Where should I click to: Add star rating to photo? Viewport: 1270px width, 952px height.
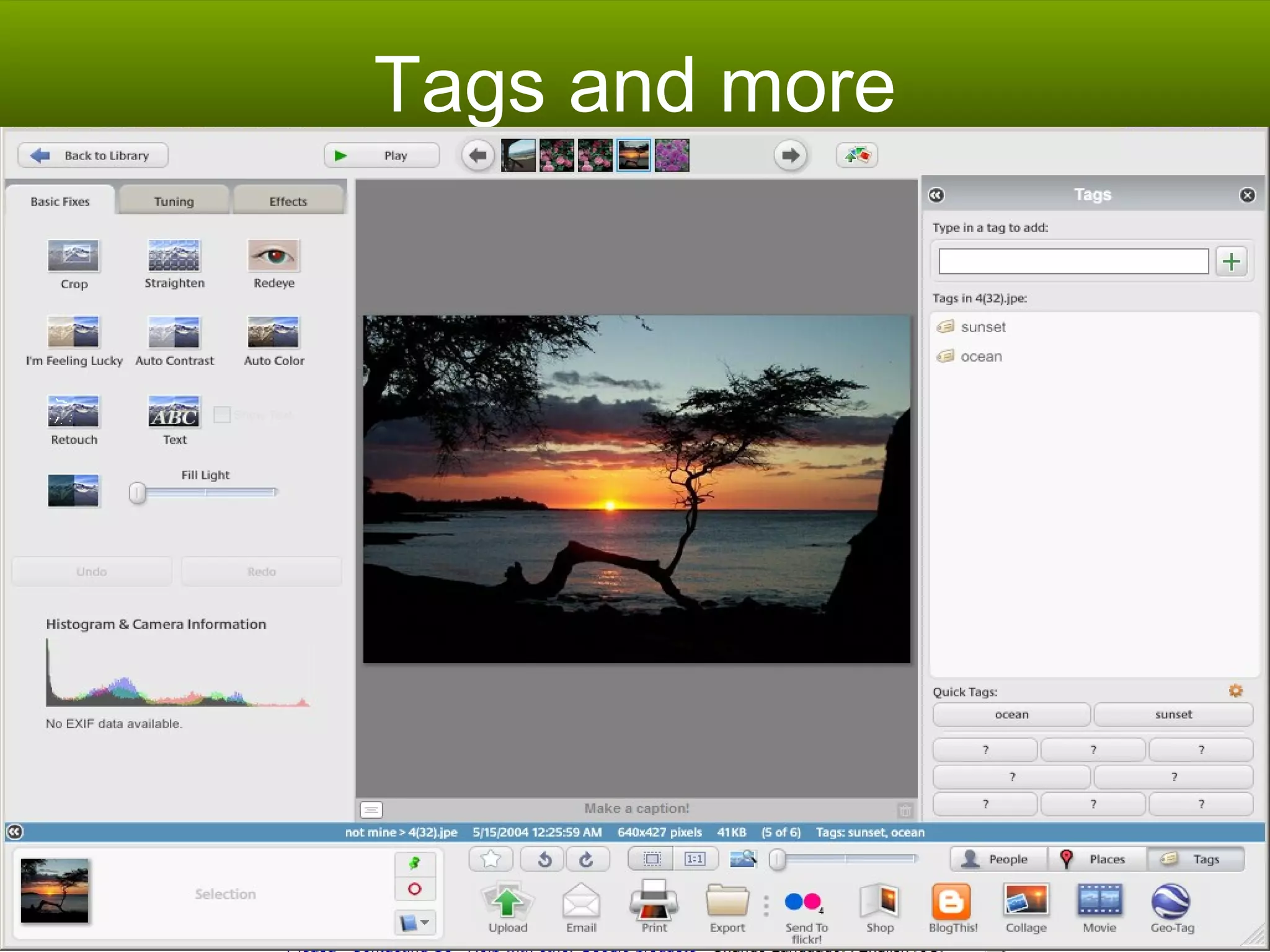491,859
